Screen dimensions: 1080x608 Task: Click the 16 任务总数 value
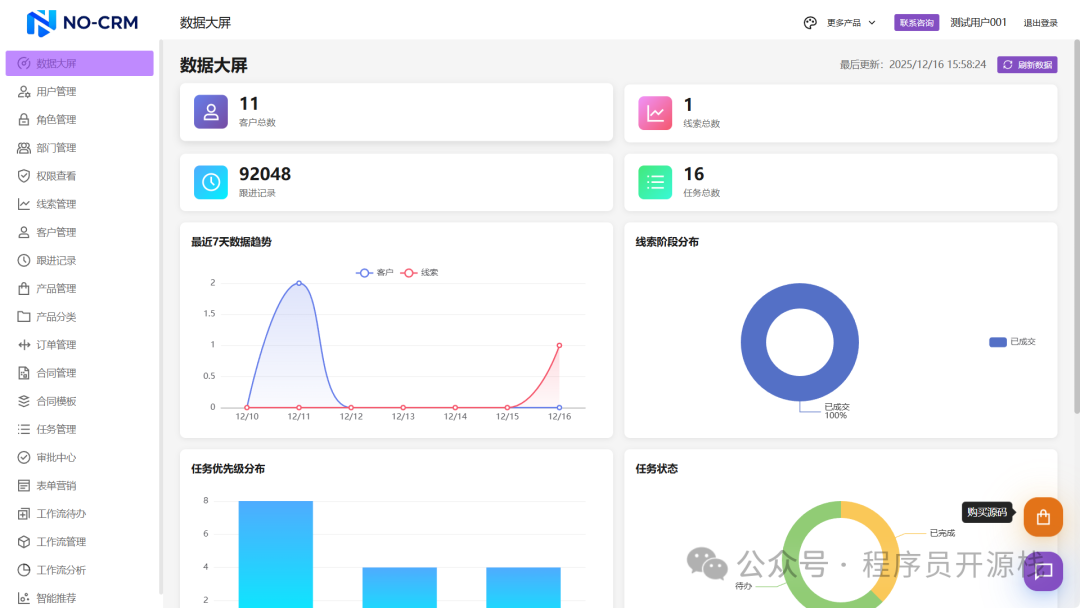(694, 174)
